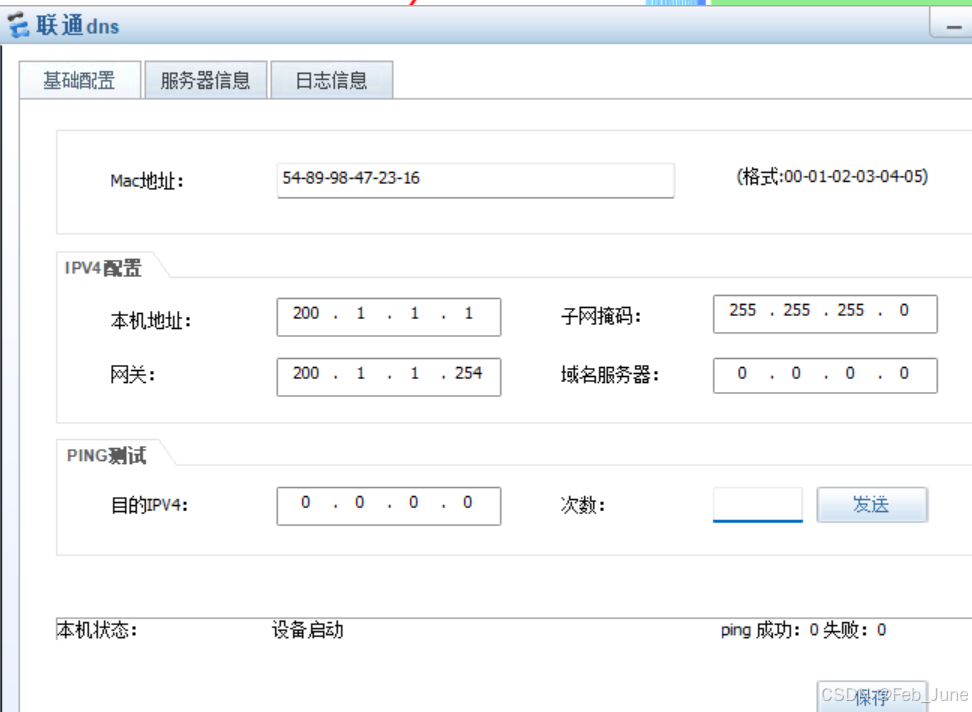The width and height of the screenshot is (972, 712).
Task: Click the 本机地址 IP field
Action: pos(389,317)
